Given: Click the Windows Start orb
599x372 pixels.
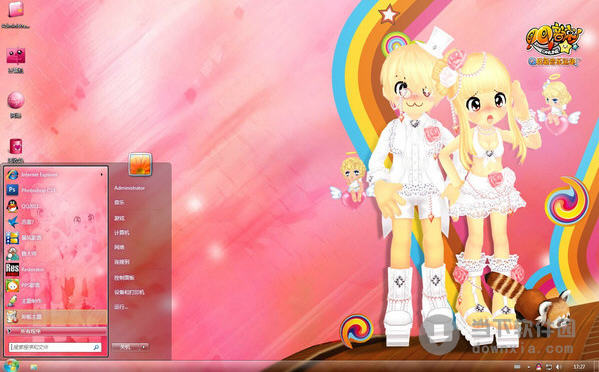Looking at the screenshot, I should [11, 366].
